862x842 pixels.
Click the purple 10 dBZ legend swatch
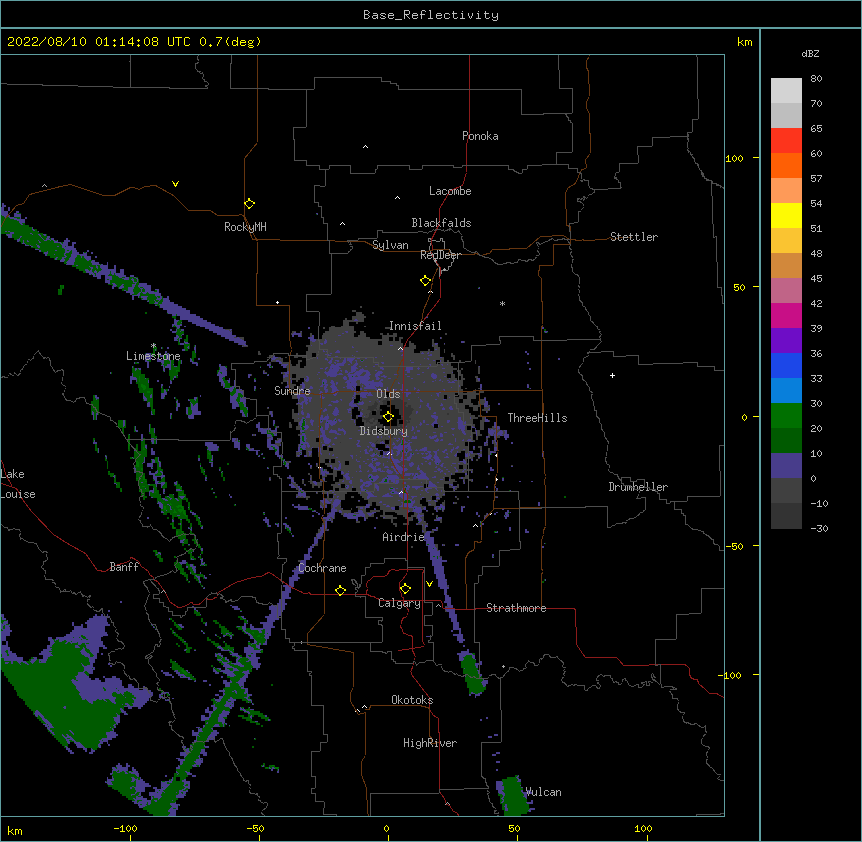click(x=786, y=466)
